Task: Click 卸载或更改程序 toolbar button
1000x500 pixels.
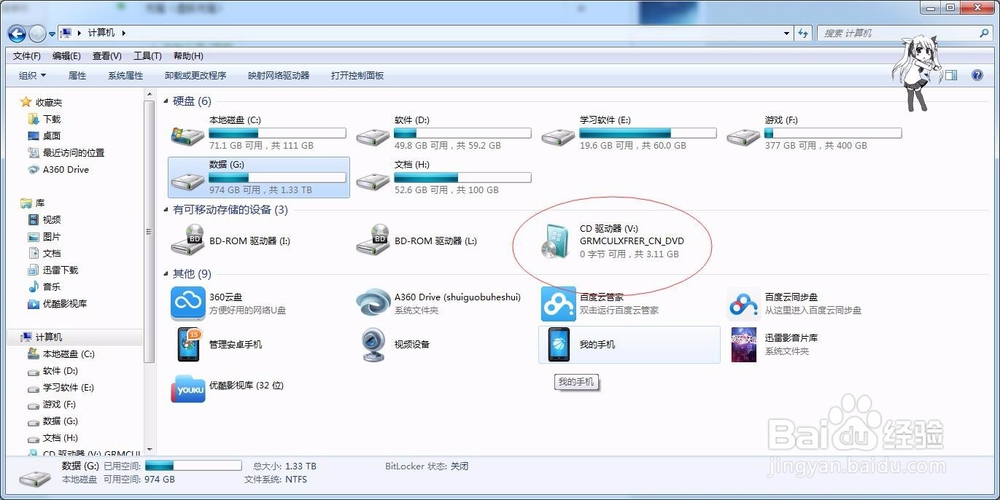Action: point(195,75)
